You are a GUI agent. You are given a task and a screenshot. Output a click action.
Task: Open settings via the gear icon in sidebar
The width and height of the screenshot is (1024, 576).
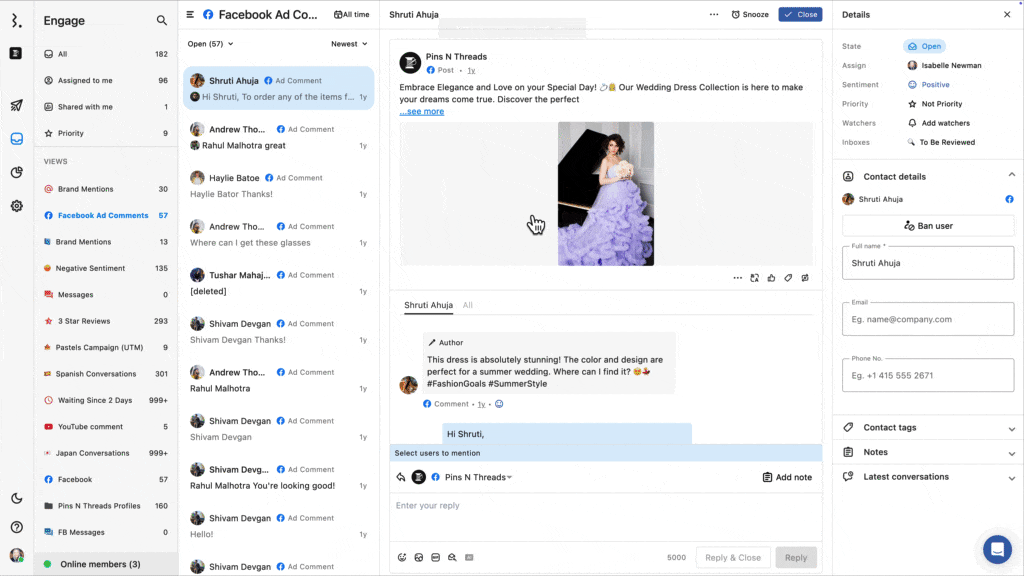tap(15, 206)
